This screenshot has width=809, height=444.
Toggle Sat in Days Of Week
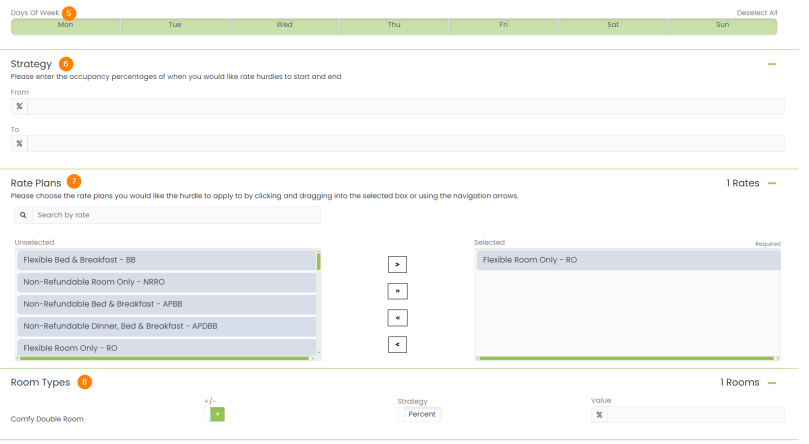point(613,24)
